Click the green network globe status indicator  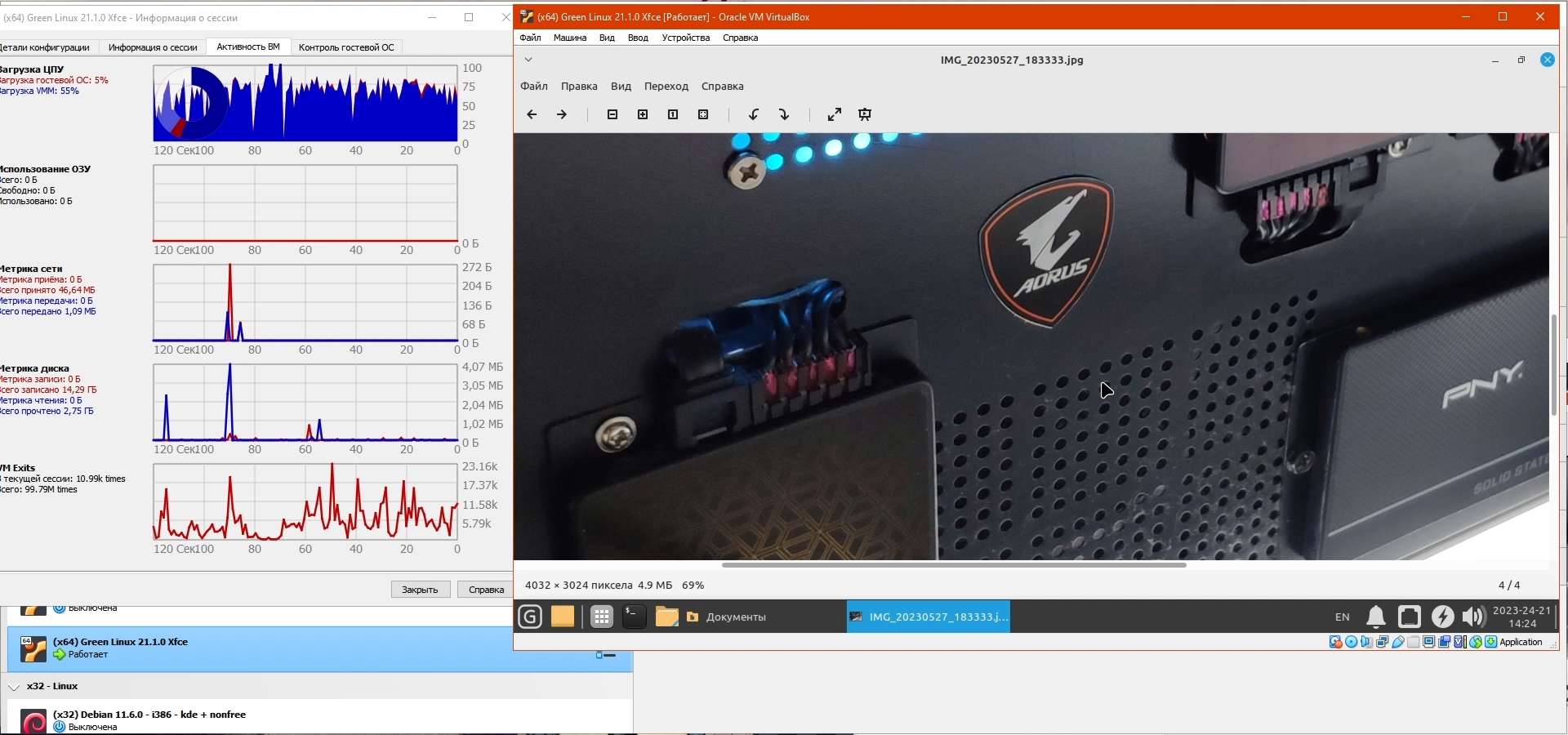[x=1476, y=642]
